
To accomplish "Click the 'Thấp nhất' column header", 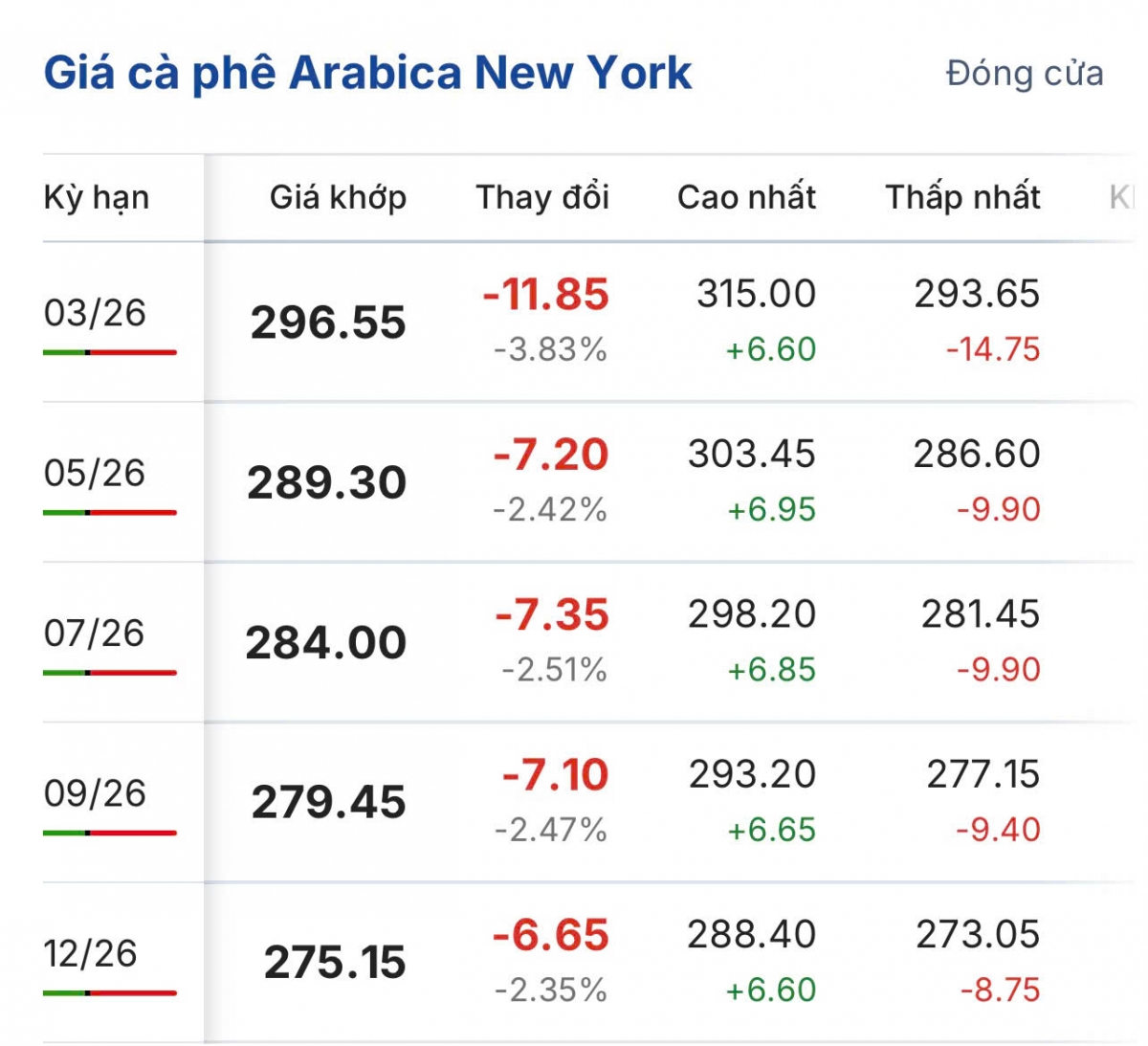I will click(x=962, y=198).
